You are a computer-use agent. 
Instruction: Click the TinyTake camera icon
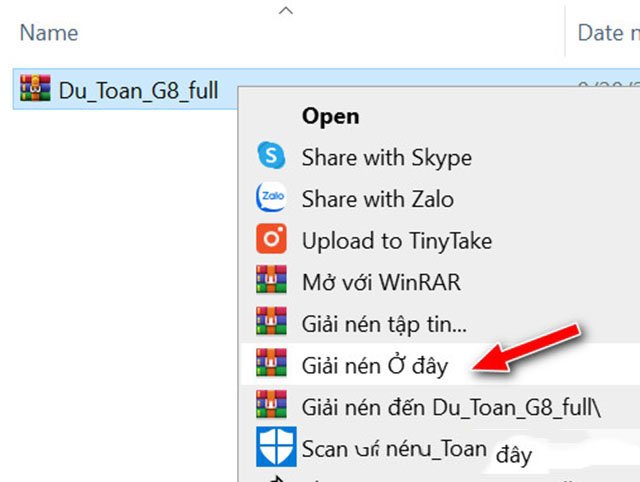pos(271,239)
